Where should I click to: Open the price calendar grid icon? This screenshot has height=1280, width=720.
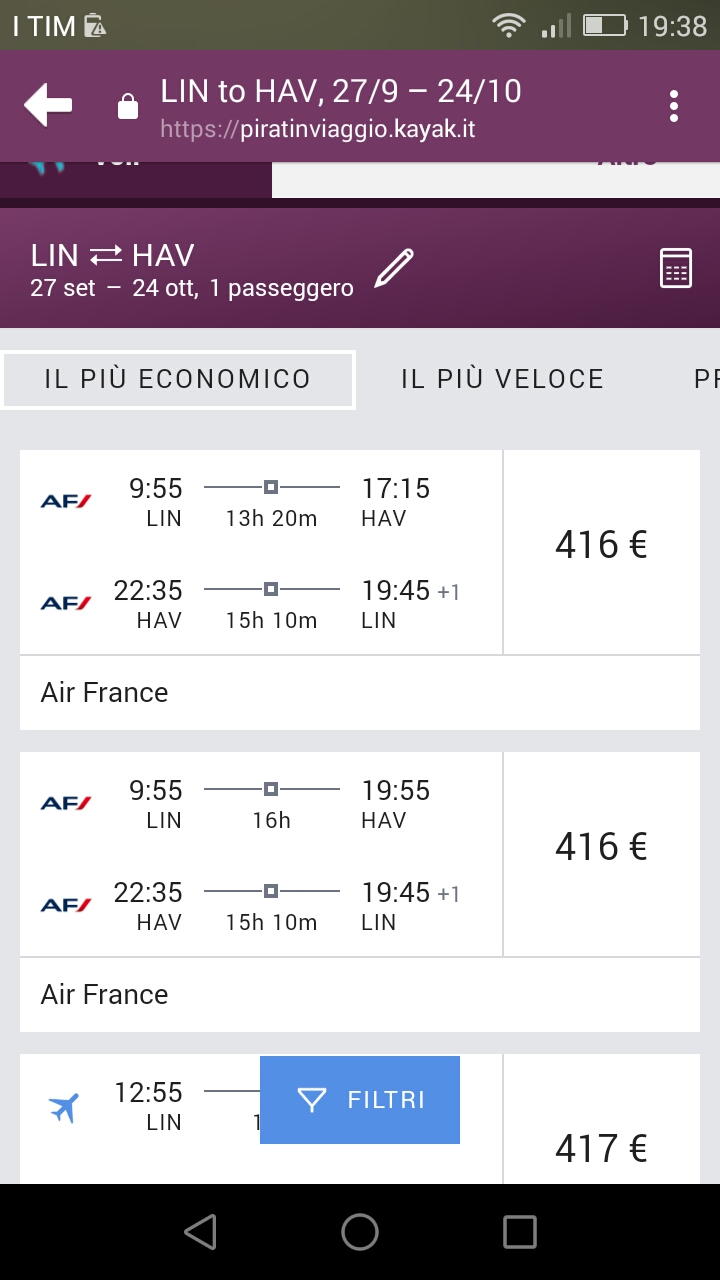coord(676,269)
